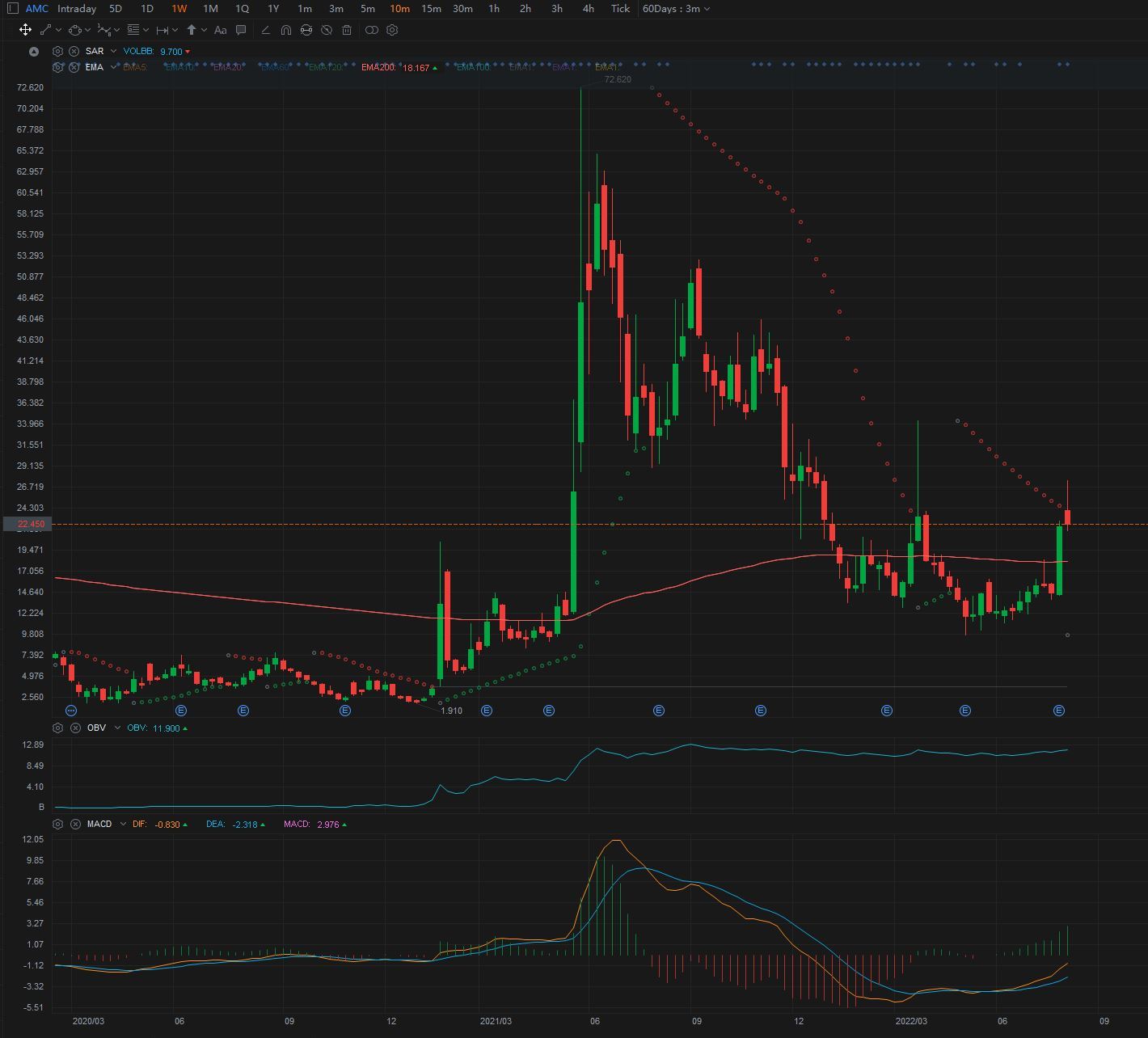
Task: Select the trend line drawing tool
Action: click(x=45, y=30)
